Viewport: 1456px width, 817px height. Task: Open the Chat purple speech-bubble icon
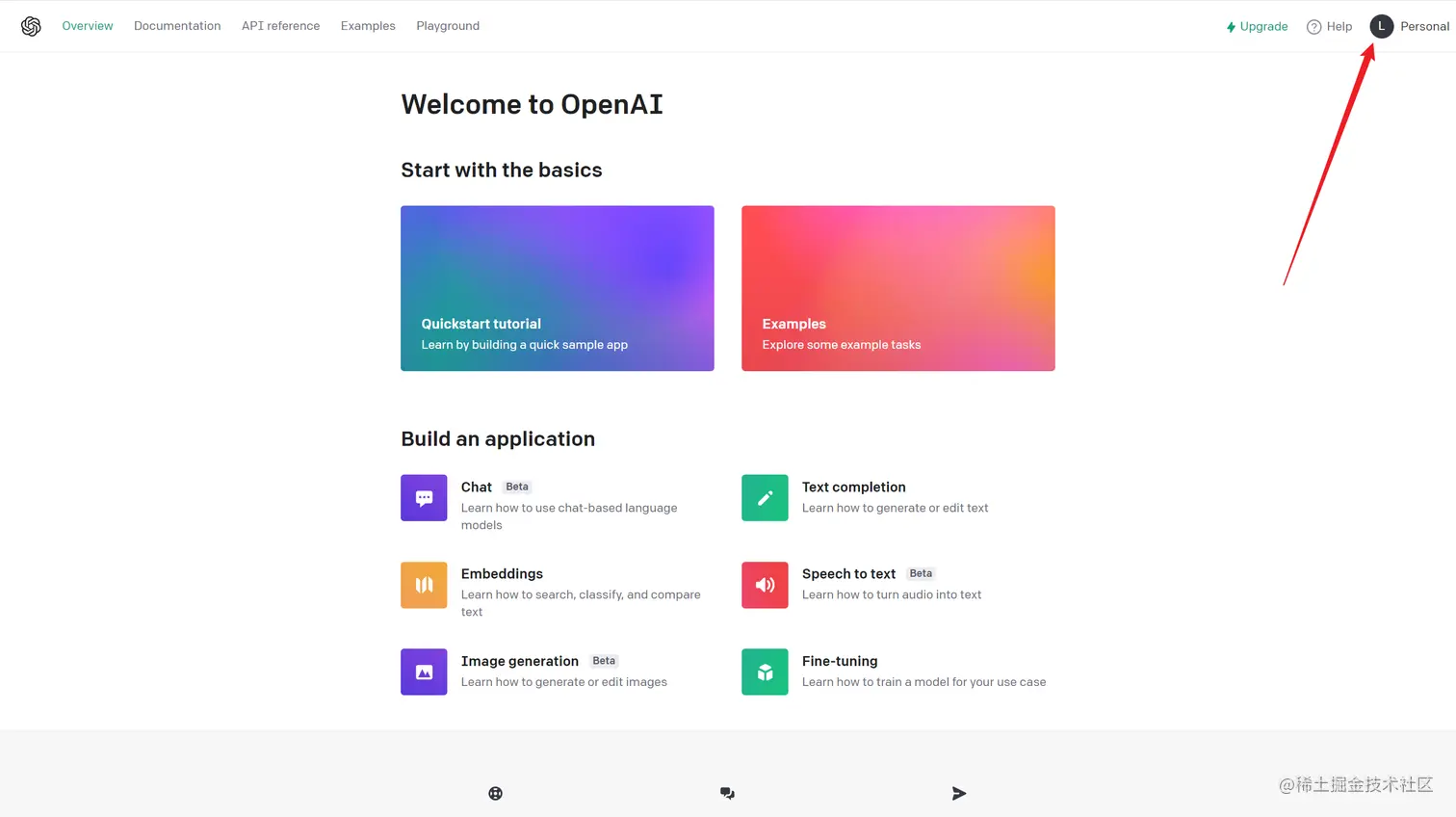click(x=424, y=498)
